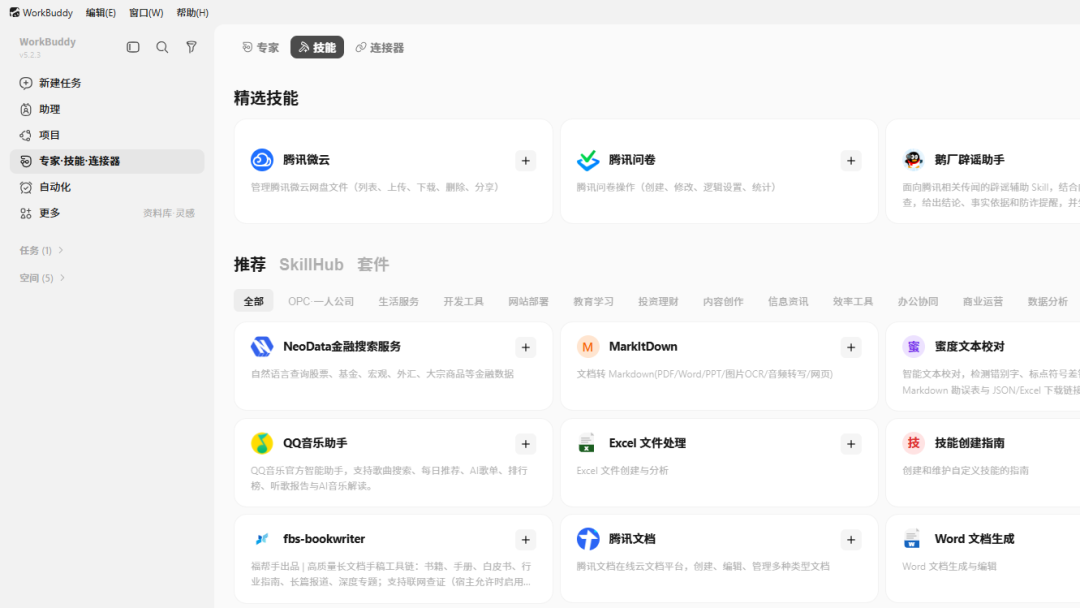Filter skills by 内容创作 category
The image size is (1080, 608).
[x=723, y=301]
